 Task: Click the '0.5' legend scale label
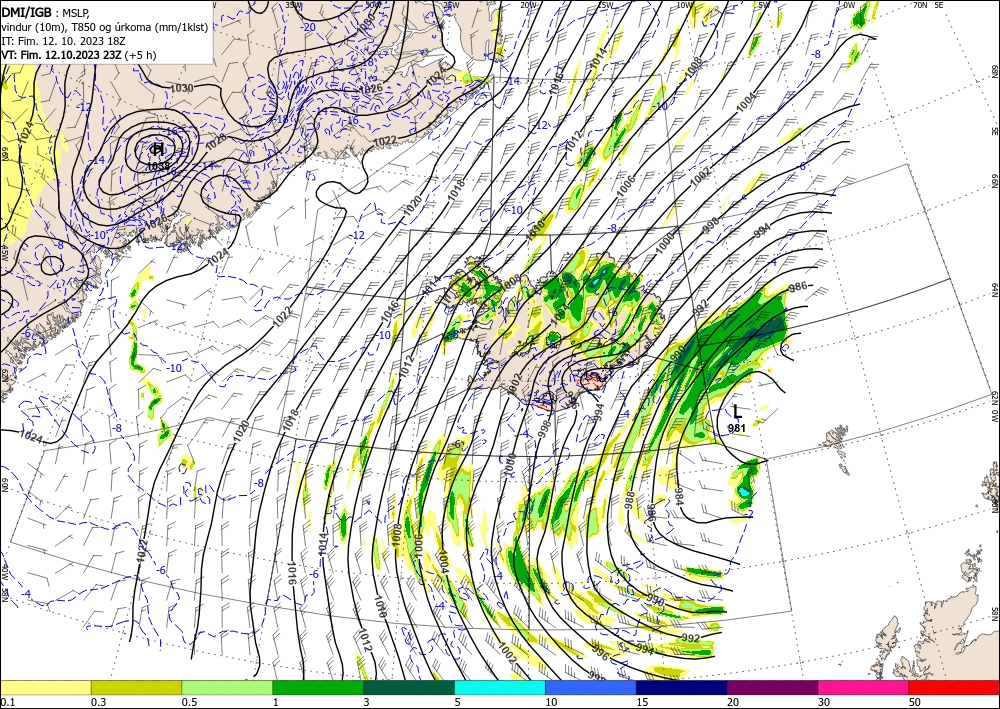[x=189, y=702]
